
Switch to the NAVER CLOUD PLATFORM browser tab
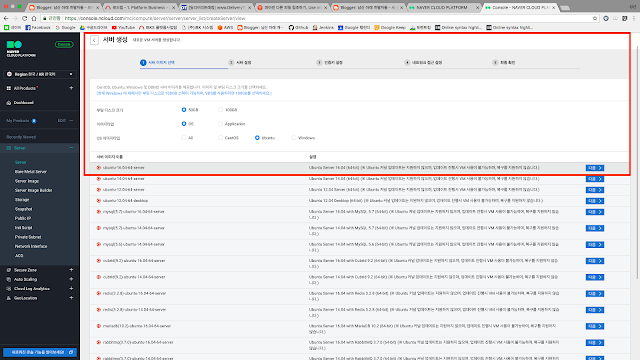click(x=444, y=7)
